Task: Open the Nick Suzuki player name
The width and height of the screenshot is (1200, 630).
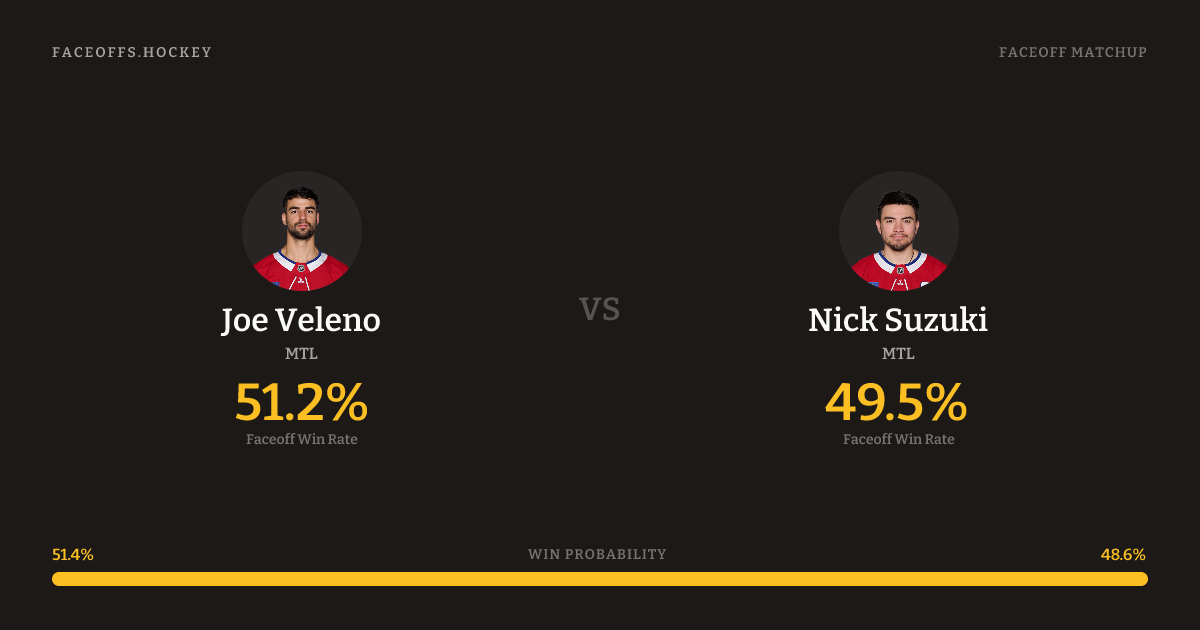Action: (x=898, y=321)
